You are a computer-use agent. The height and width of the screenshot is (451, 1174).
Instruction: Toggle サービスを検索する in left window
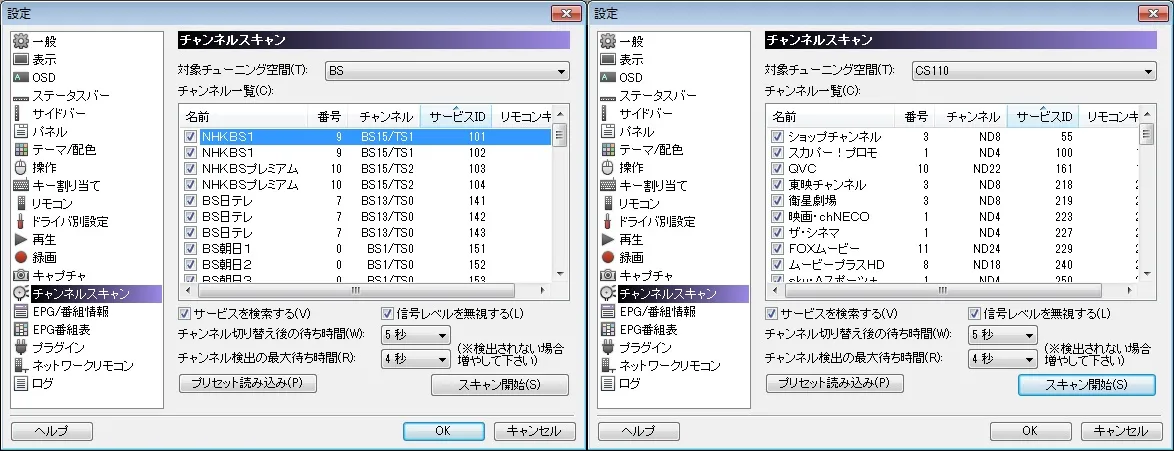184,312
